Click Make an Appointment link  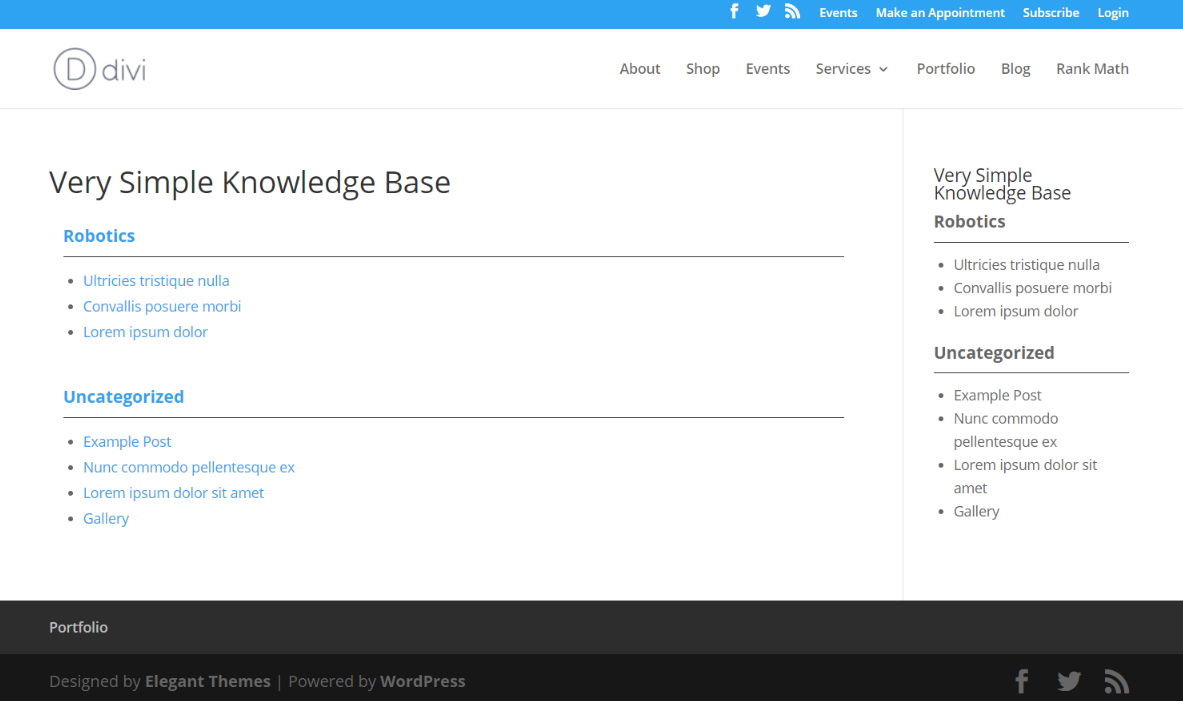point(939,13)
